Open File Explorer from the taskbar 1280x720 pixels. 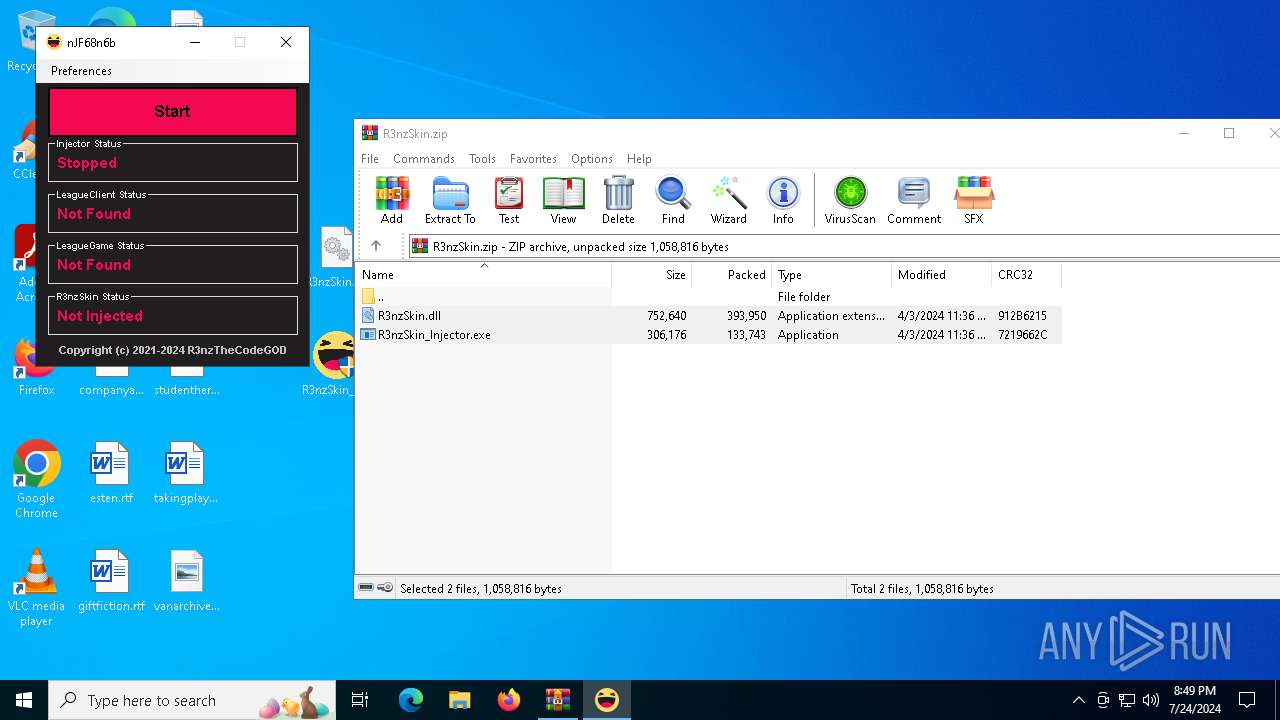click(x=460, y=700)
